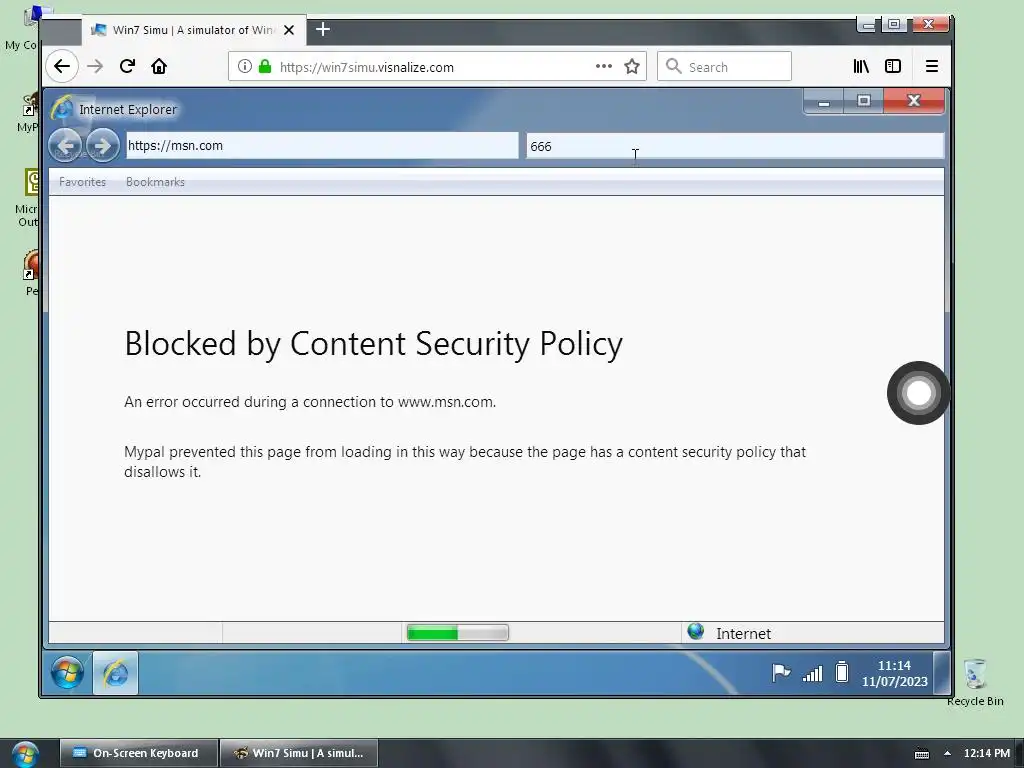This screenshot has height=768, width=1024.
Task: Select the Recycle Bin desktop icon
Action: (975, 682)
